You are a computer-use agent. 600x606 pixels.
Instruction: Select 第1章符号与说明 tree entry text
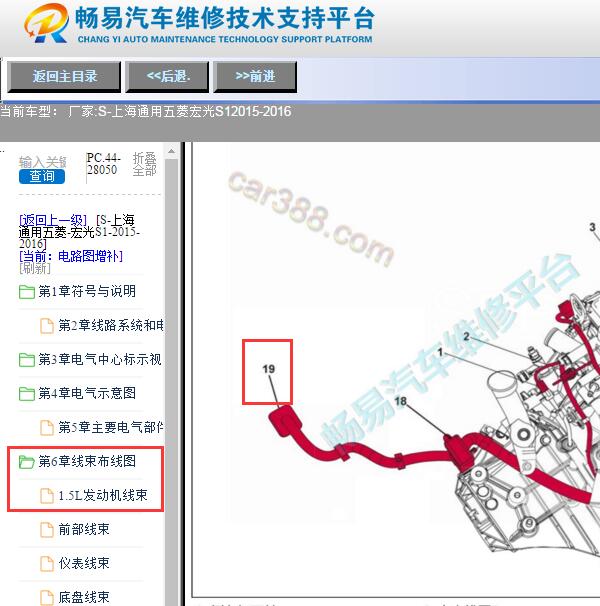[x=87, y=291]
